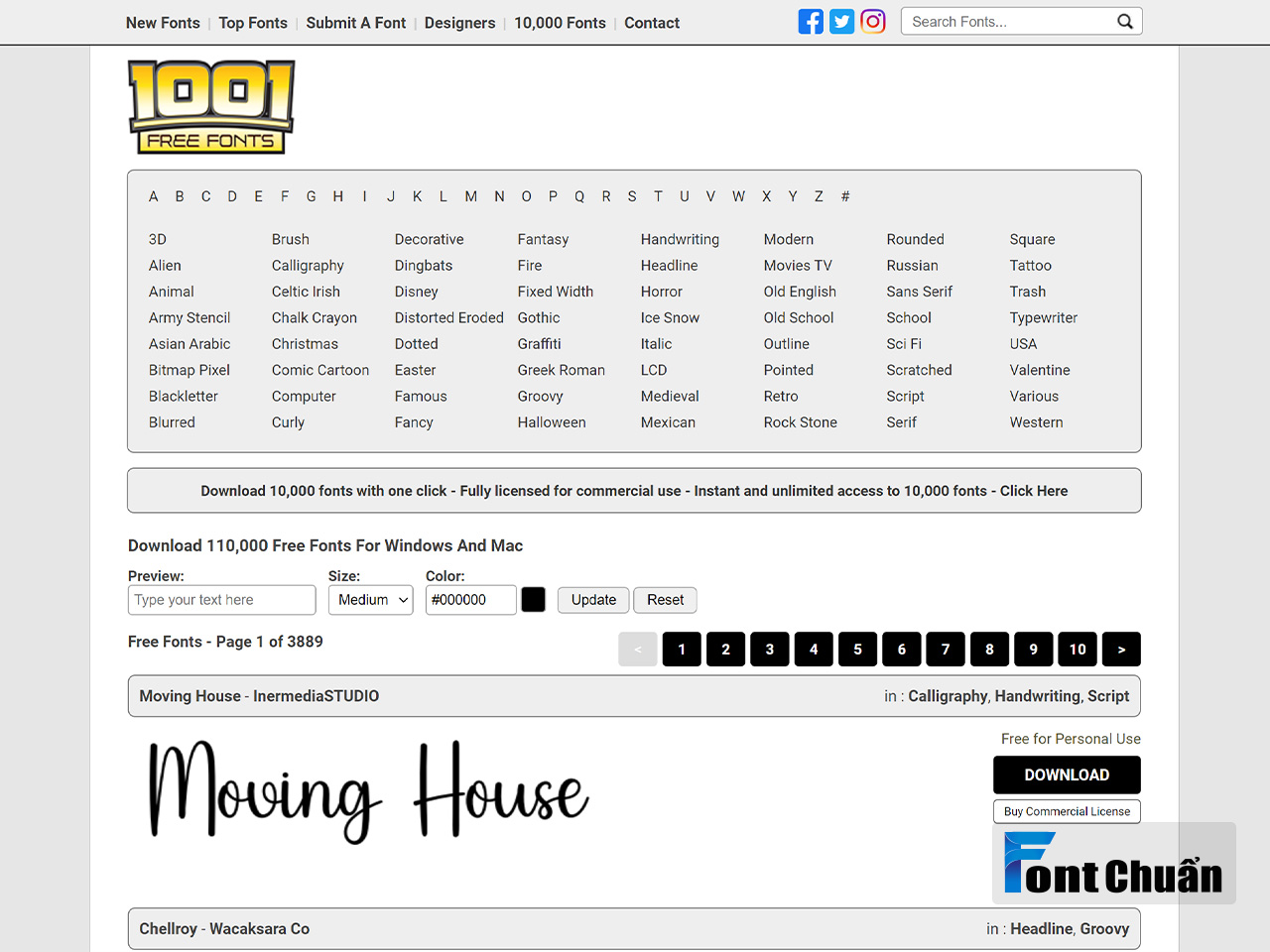Open Script tag in Moving House row
Screen dimensions: 1270x952
click(x=1108, y=696)
